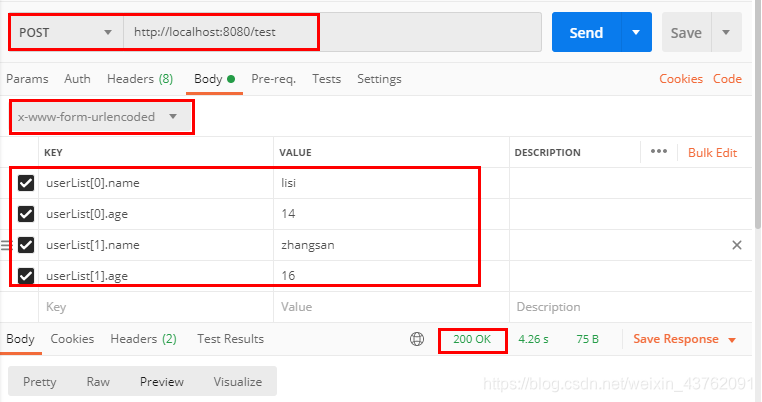Switch to Bulk Edit mode
Viewport: 762px width, 402px height.
point(712,153)
